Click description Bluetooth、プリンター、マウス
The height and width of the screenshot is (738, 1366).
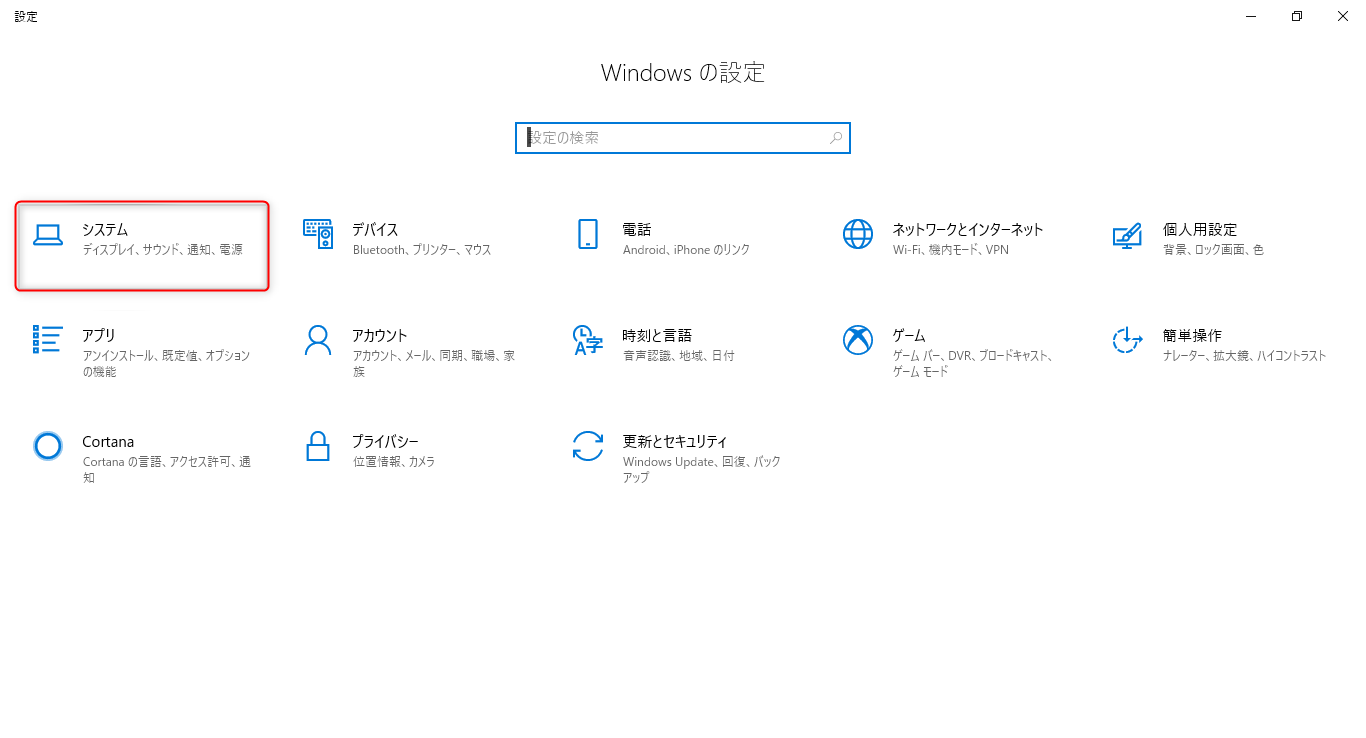(422, 250)
